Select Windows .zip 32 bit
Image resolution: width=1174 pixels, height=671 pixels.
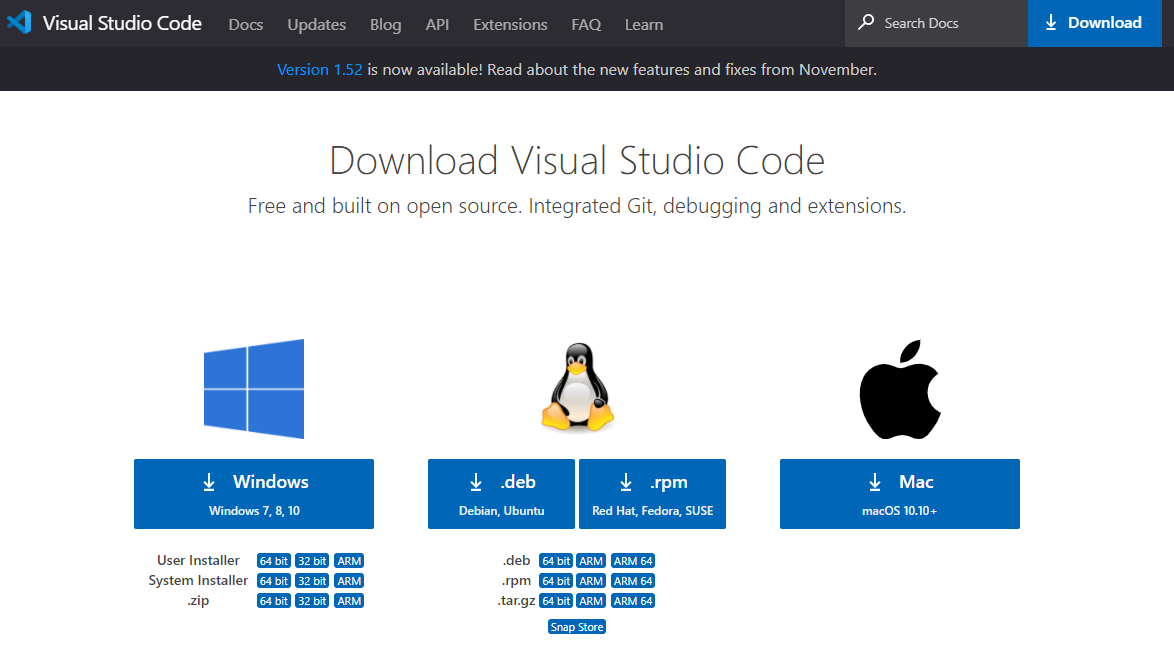click(311, 601)
